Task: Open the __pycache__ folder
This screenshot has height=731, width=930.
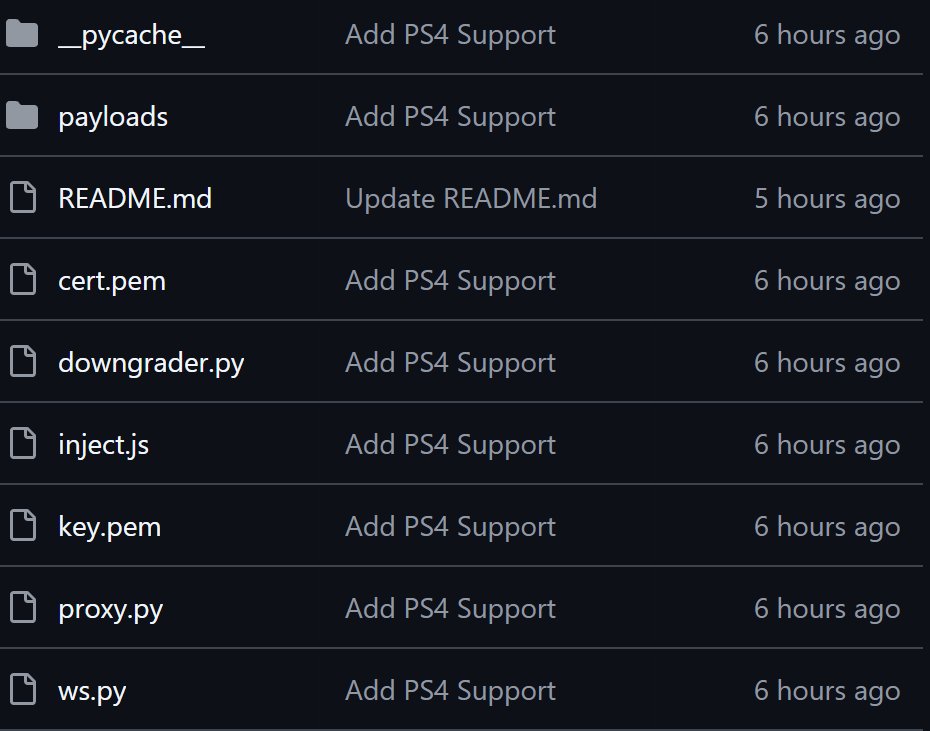Action: 131,35
